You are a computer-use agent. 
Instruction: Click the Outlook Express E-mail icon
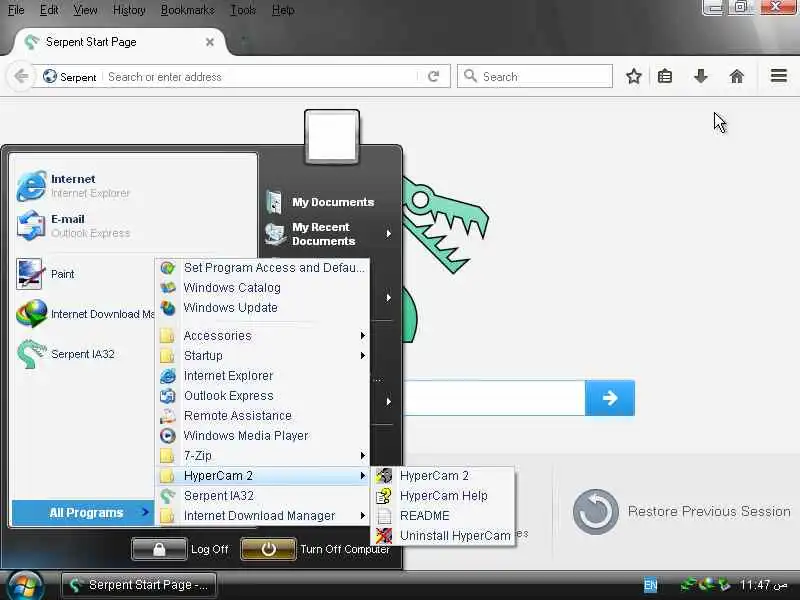pyautogui.click(x=31, y=226)
